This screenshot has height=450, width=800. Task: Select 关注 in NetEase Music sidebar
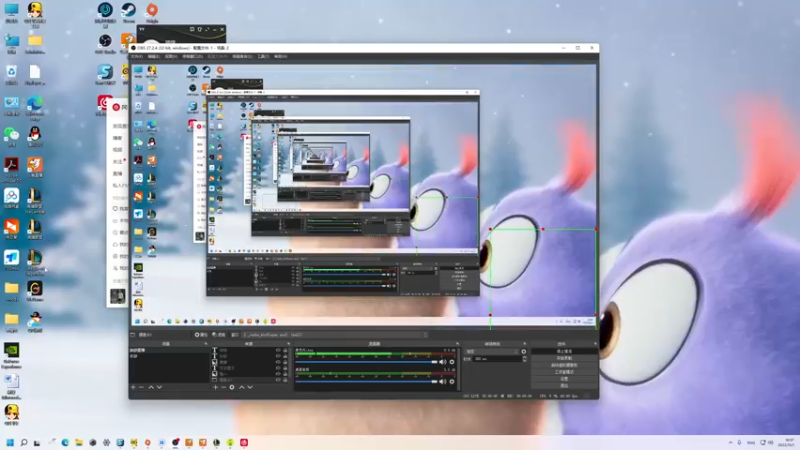tap(118, 162)
